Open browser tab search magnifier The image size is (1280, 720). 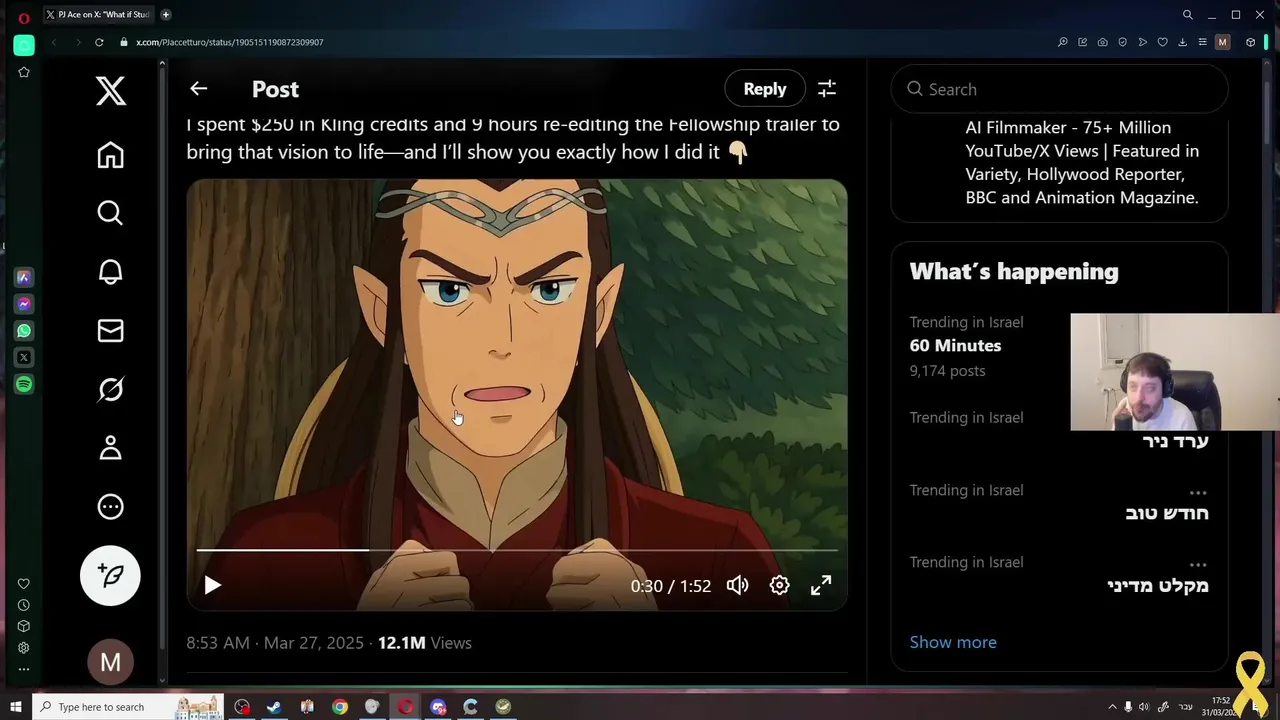(1187, 15)
